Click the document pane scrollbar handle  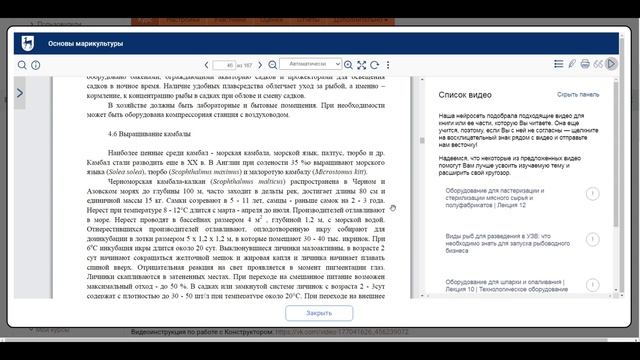pos(422,140)
